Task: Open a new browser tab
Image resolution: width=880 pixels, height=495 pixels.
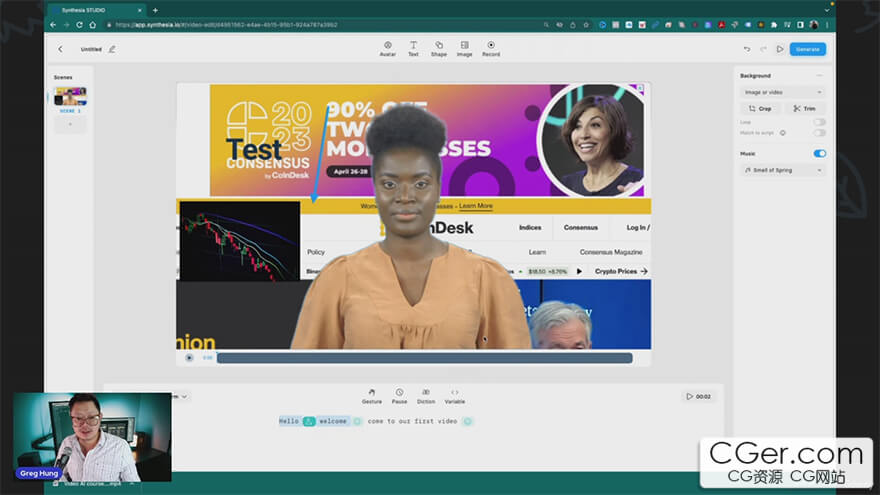Action: point(155,10)
